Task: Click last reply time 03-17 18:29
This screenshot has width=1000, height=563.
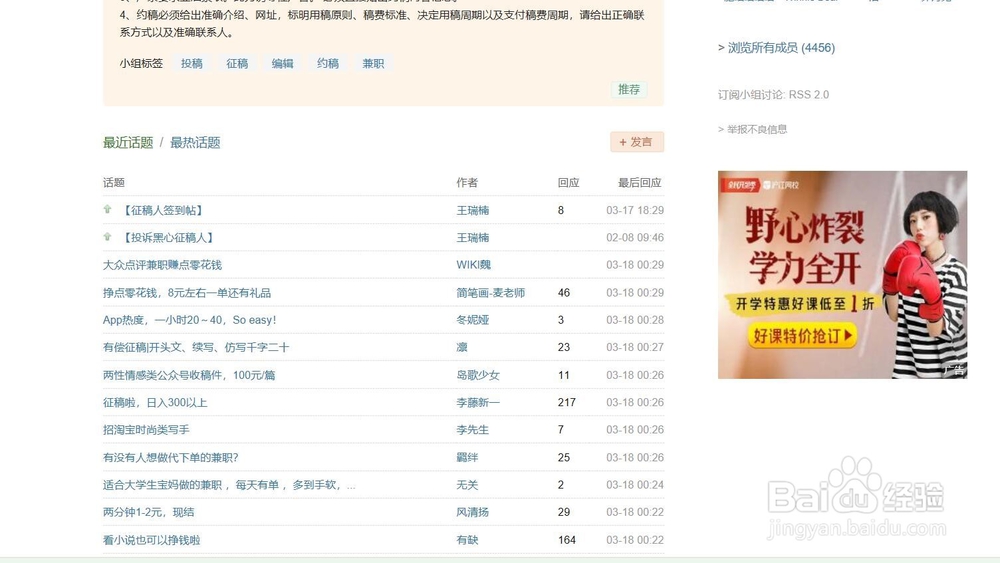Action: tap(635, 210)
